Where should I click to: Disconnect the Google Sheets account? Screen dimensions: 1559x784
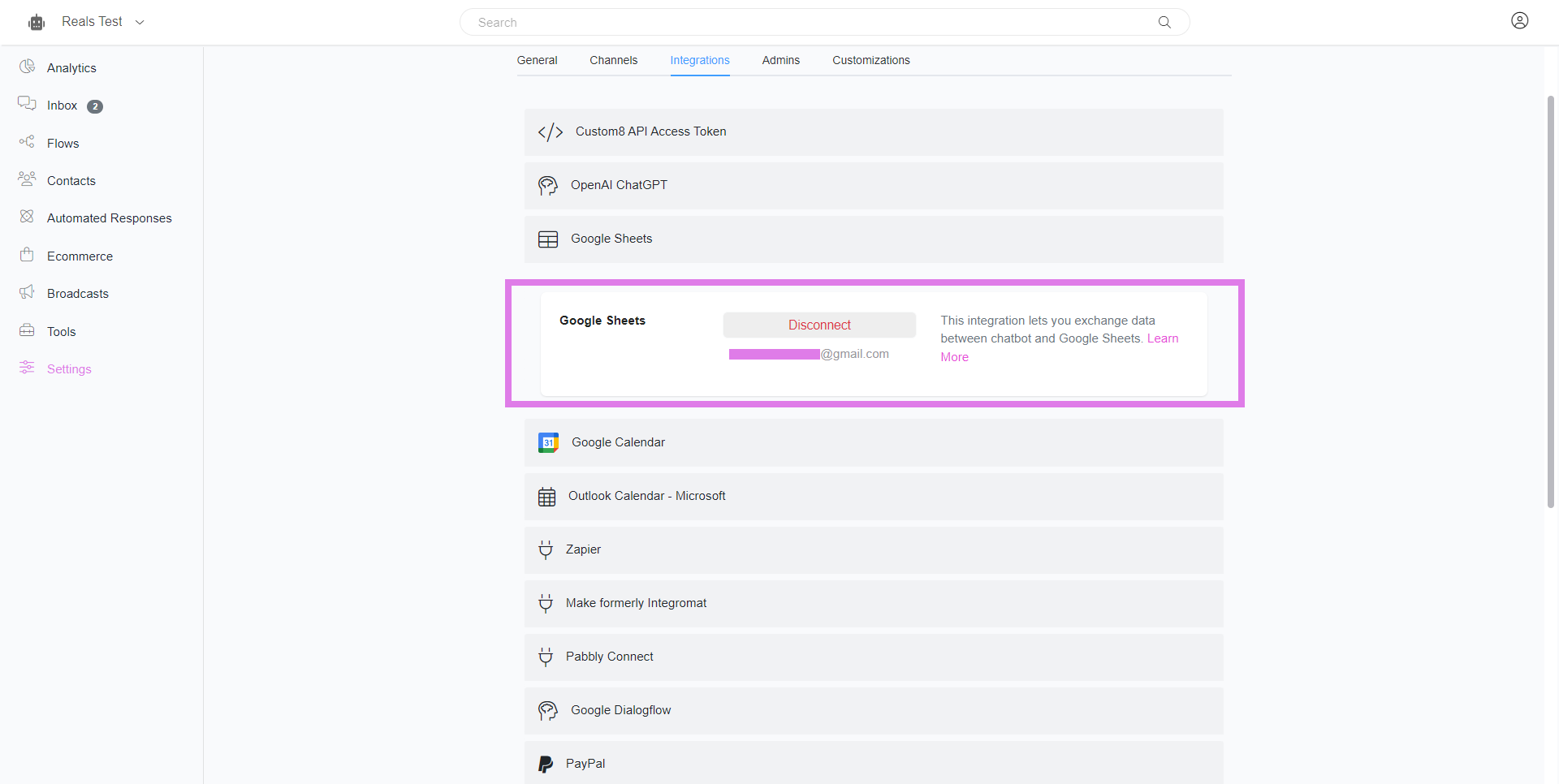coord(819,325)
